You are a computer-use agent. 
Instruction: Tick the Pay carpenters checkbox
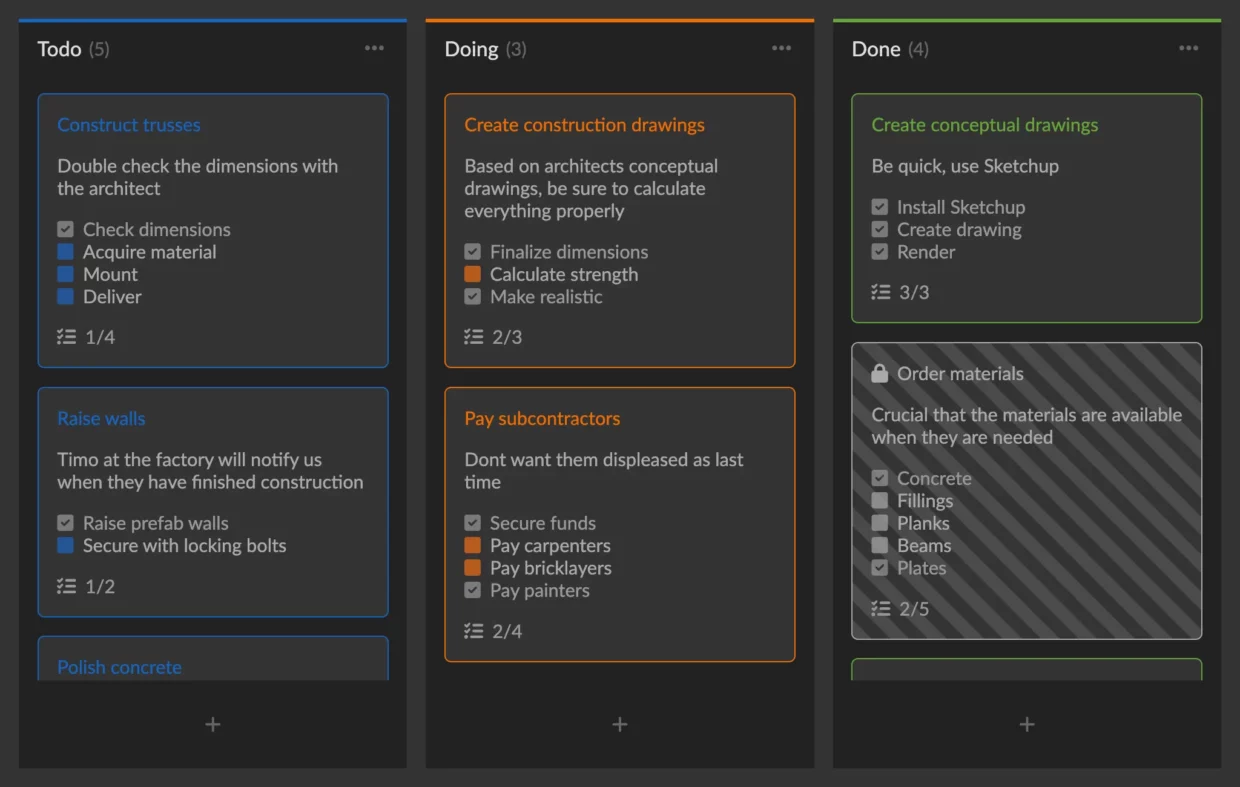pyautogui.click(x=473, y=546)
